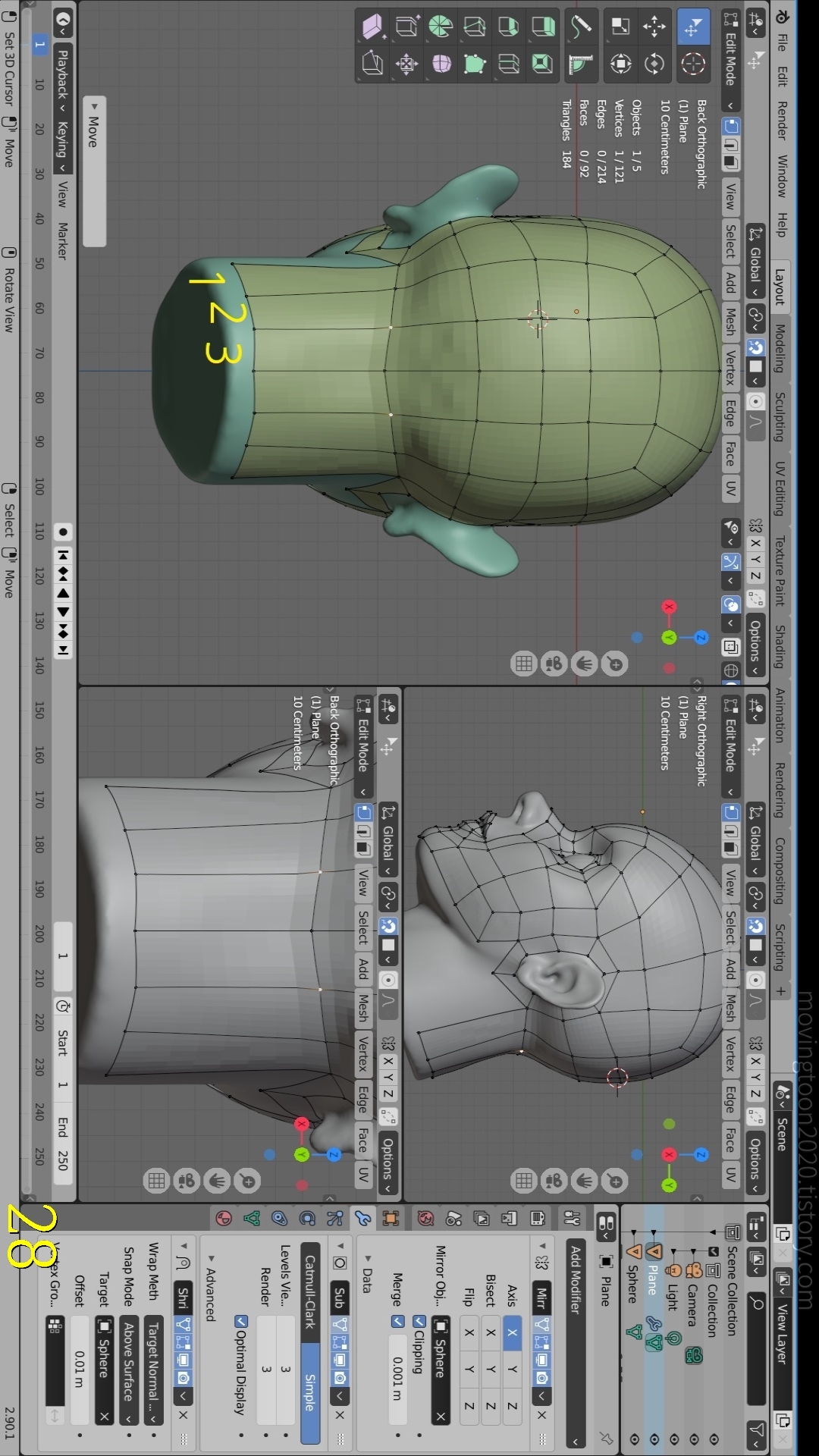The height and width of the screenshot is (1456, 819).
Task: Select the Plane object in the outliner
Action: pos(652,1279)
